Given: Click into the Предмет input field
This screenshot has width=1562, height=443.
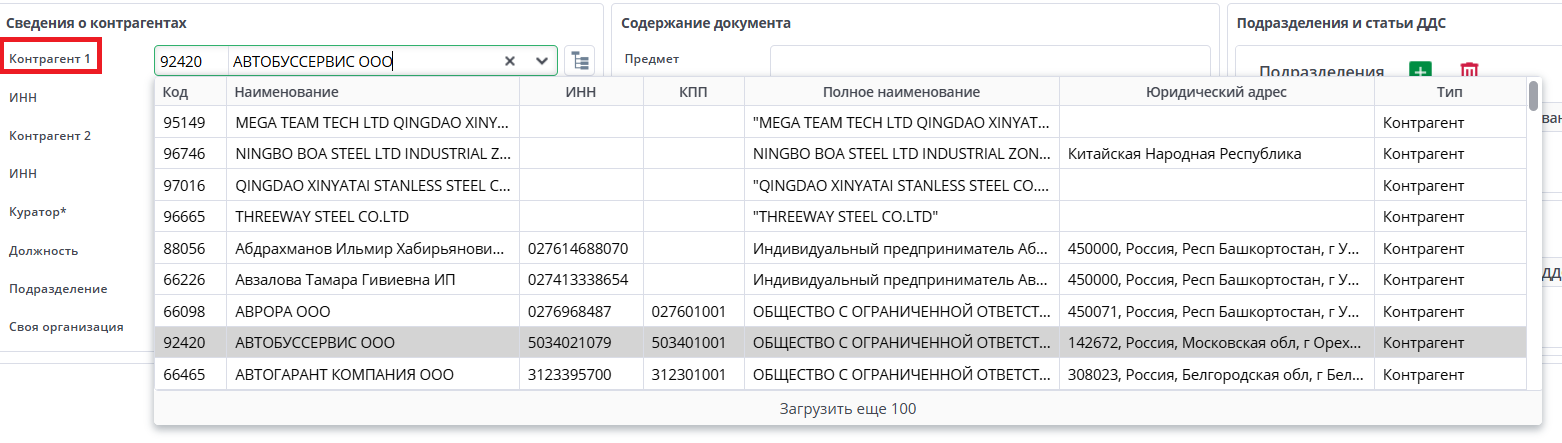Looking at the screenshot, I should click(x=989, y=59).
